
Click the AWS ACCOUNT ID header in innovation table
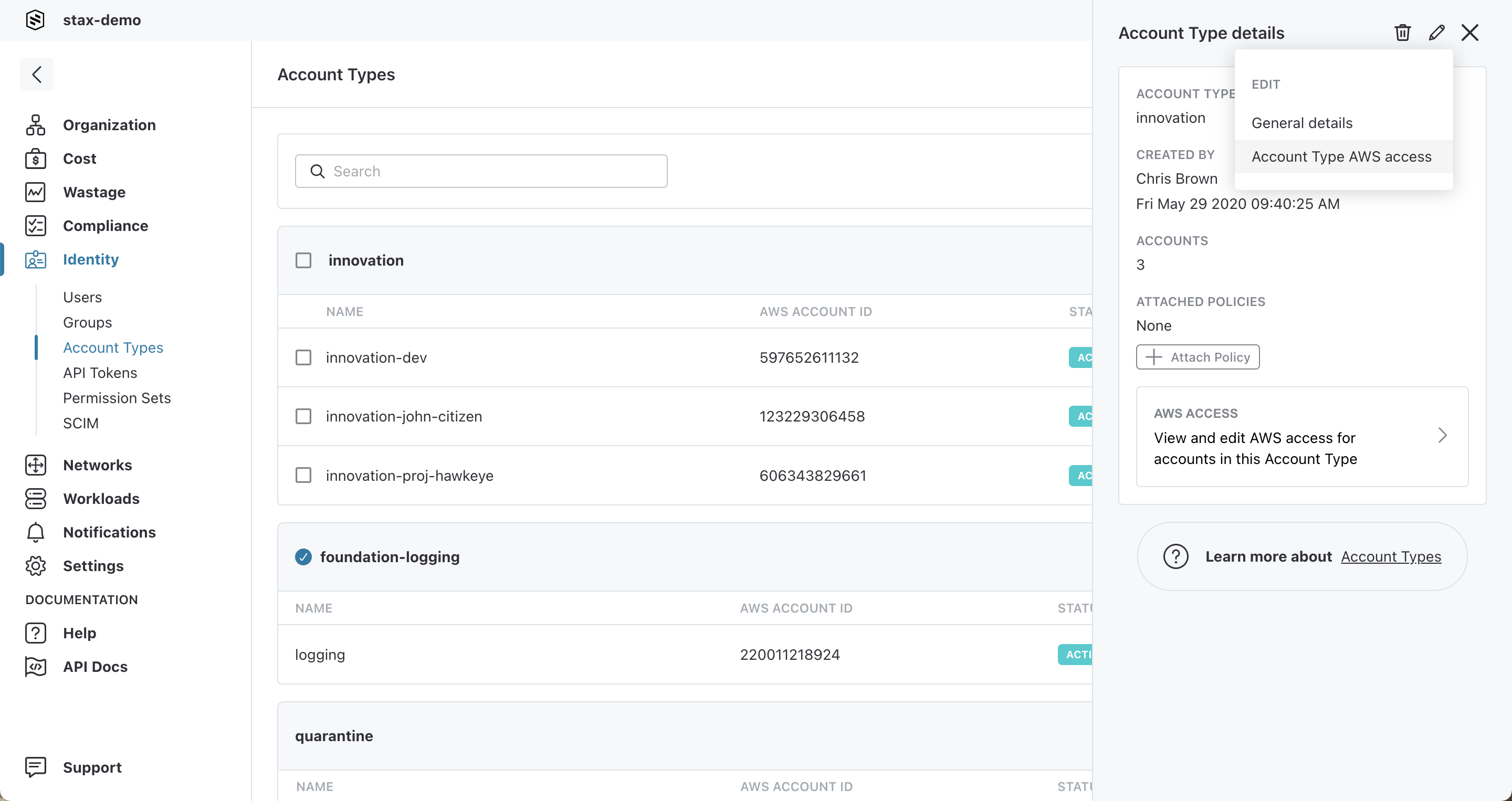pos(815,312)
